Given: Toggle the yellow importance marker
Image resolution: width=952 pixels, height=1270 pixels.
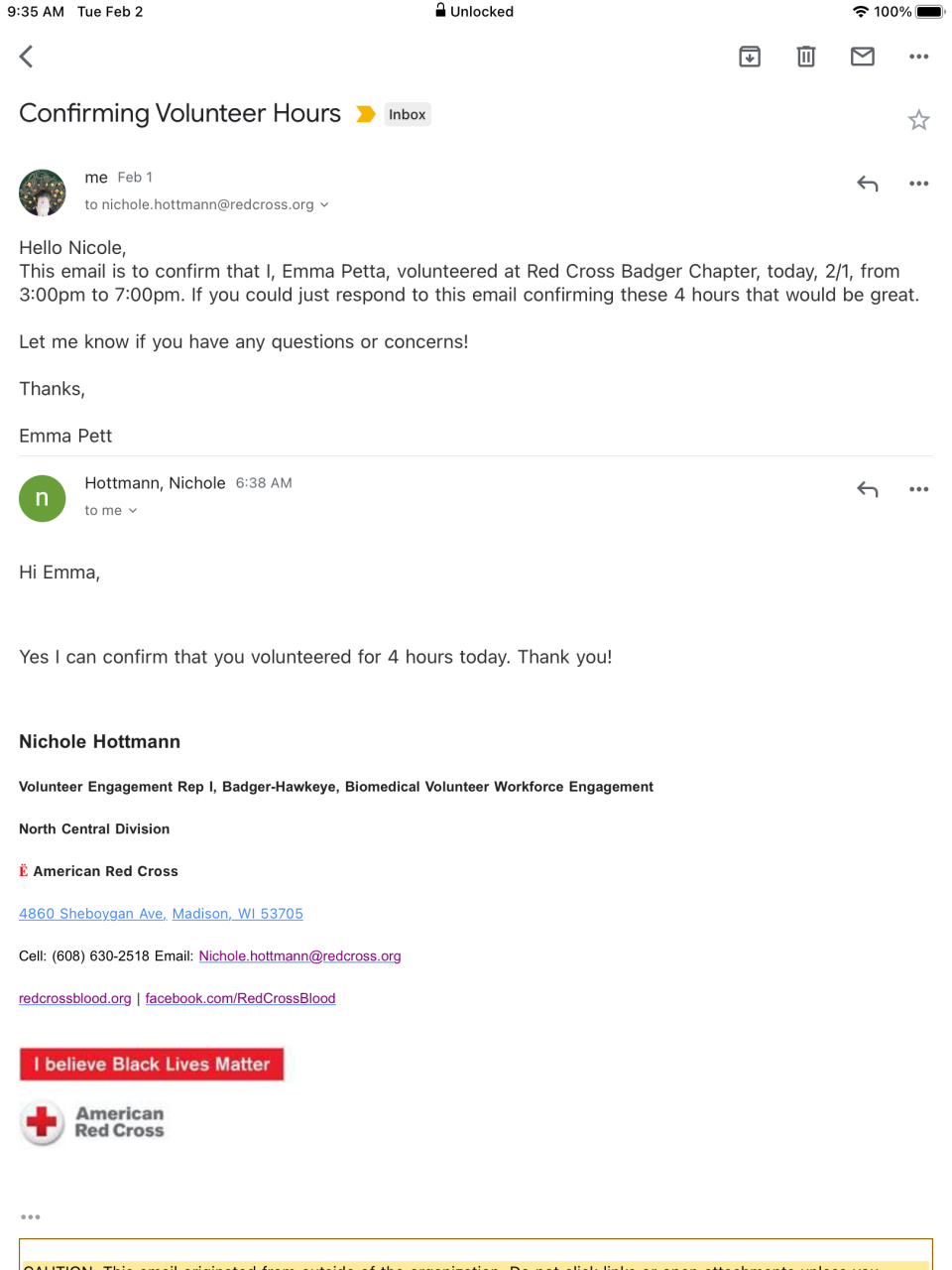Looking at the screenshot, I should click(x=365, y=114).
